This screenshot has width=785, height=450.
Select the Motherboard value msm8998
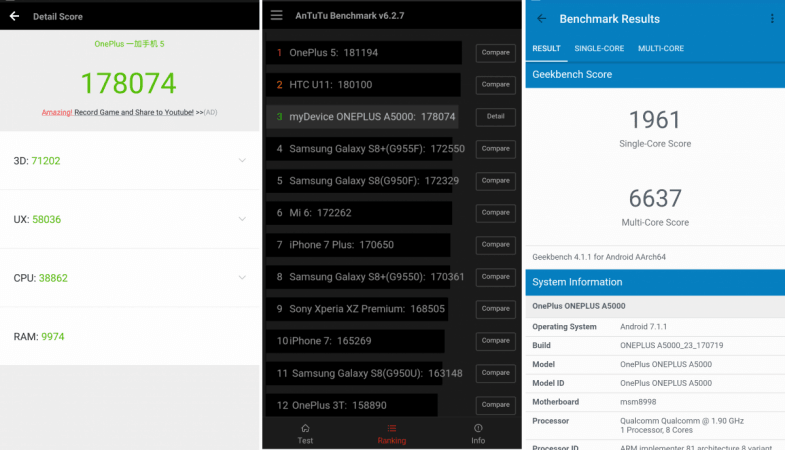click(x=638, y=402)
